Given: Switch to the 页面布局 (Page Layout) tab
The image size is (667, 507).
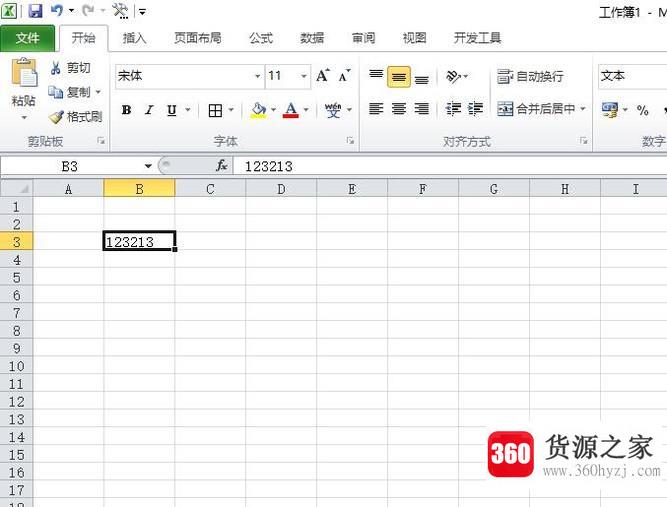Looking at the screenshot, I should [x=198, y=38].
